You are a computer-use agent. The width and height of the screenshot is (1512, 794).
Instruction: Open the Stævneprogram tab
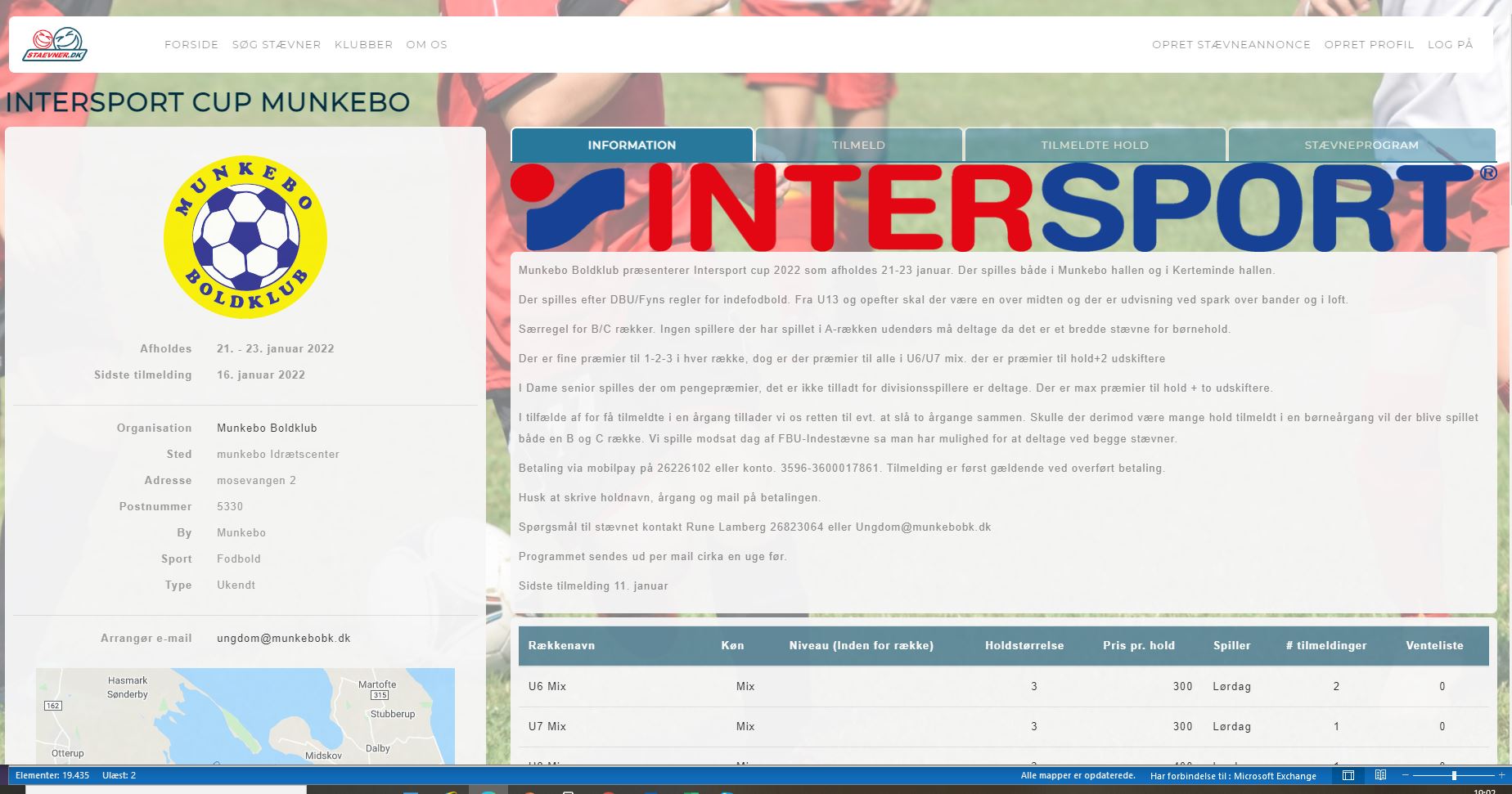[x=1361, y=145]
